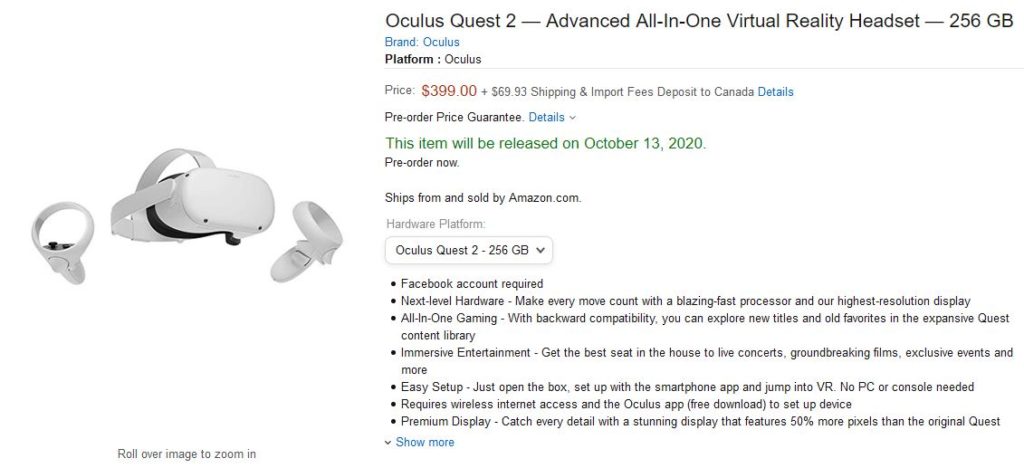This screenshot has width=1024, height=468.
Task: Click the Brand: Oculus link
Action: (422, 42)
